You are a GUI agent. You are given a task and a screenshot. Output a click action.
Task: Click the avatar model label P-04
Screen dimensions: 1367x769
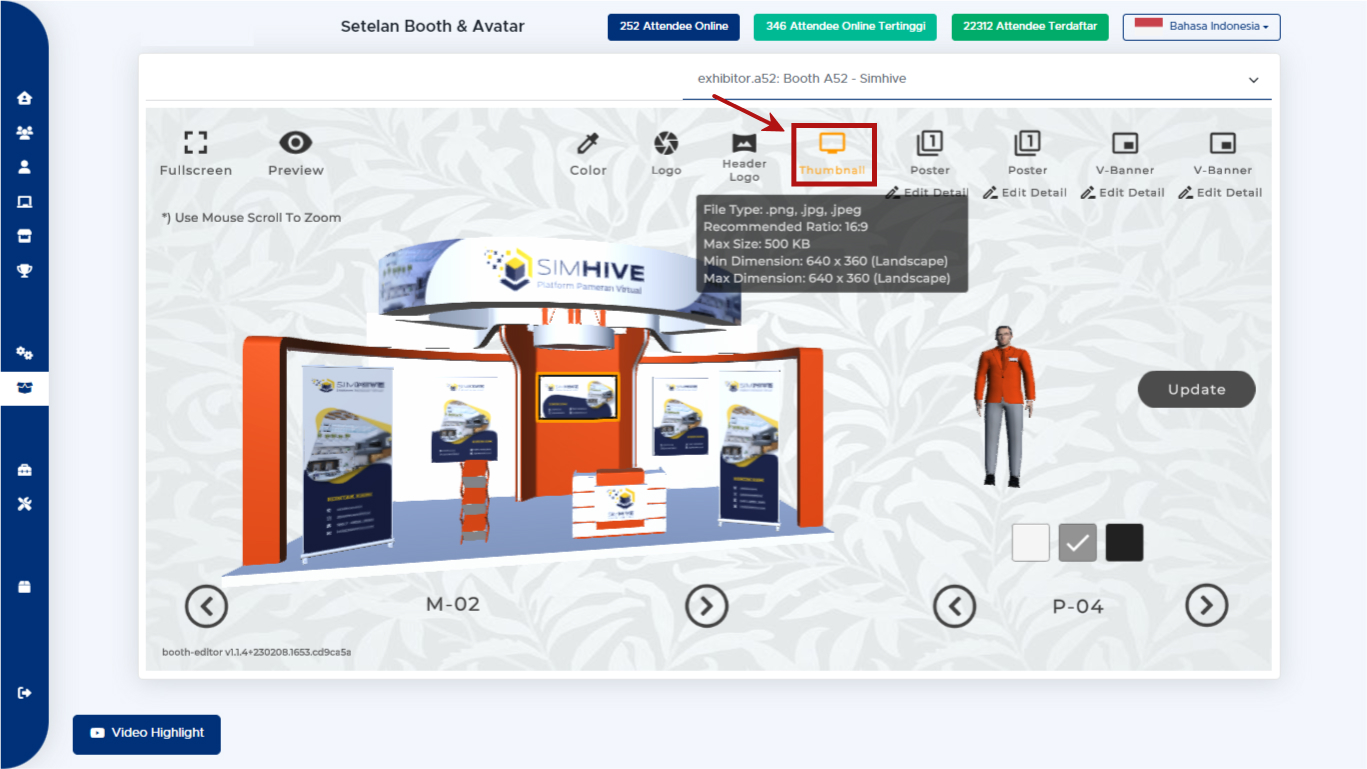pyautogui.click(x=1078, y=607)
